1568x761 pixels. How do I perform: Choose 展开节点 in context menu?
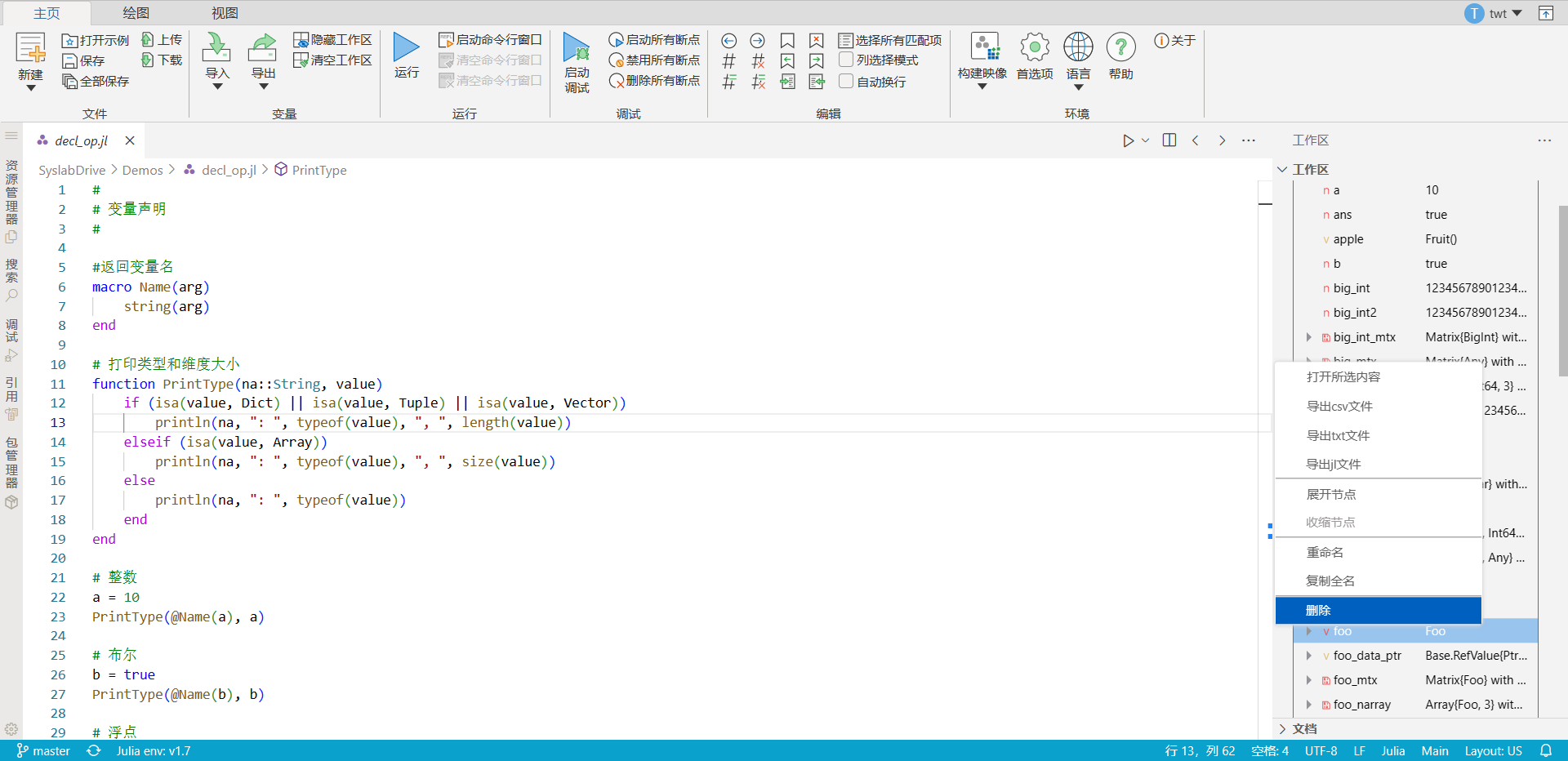(x=1379, y=494)
